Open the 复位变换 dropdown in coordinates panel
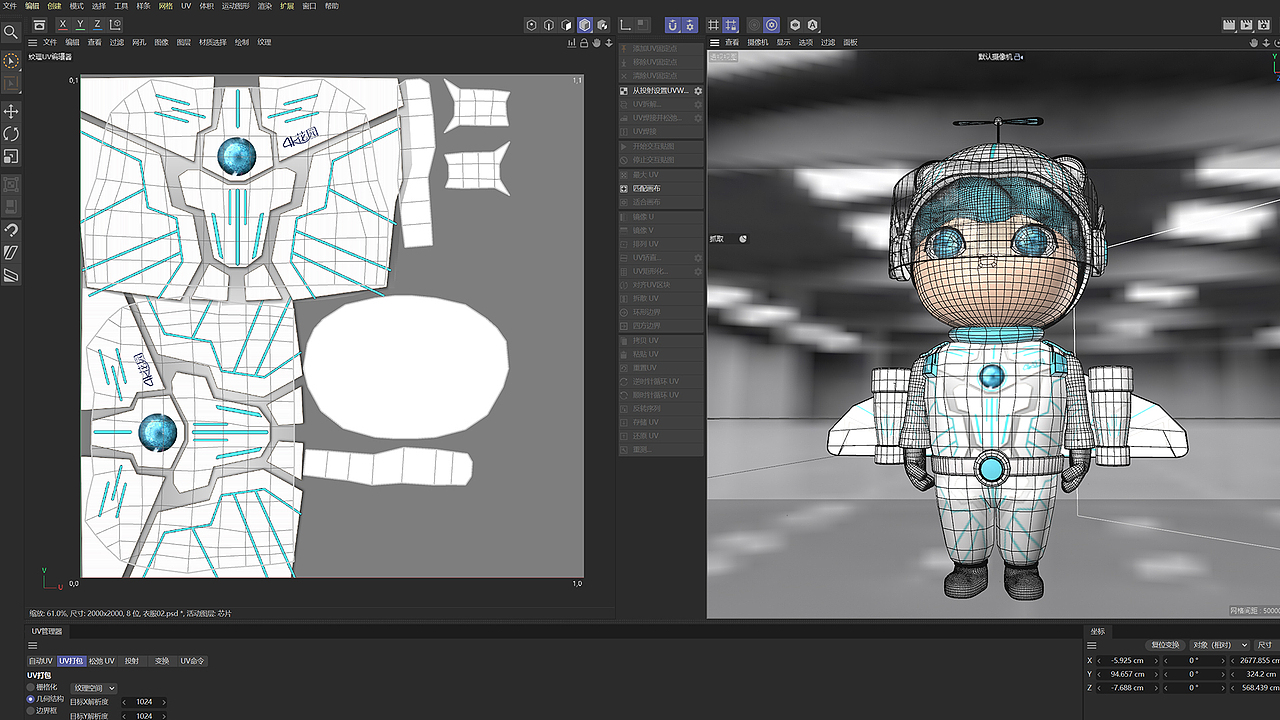1280x720 pixels. click(x=1167, y=645)
